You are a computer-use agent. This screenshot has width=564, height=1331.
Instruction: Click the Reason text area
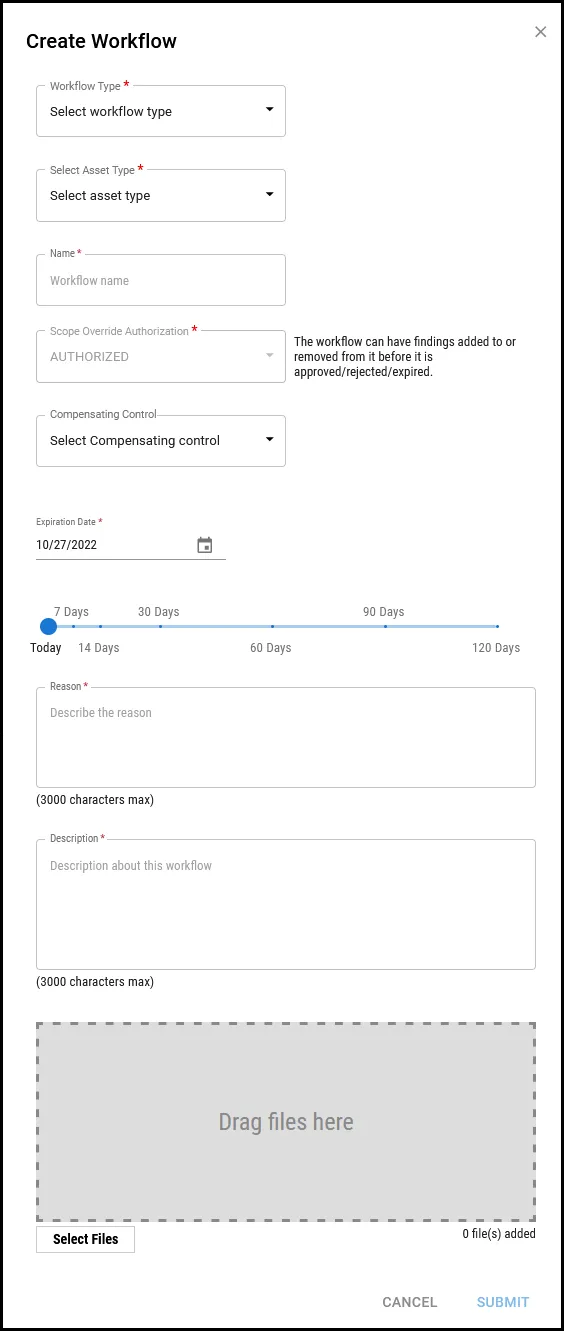pyautogui.click(x=286, y=737)
